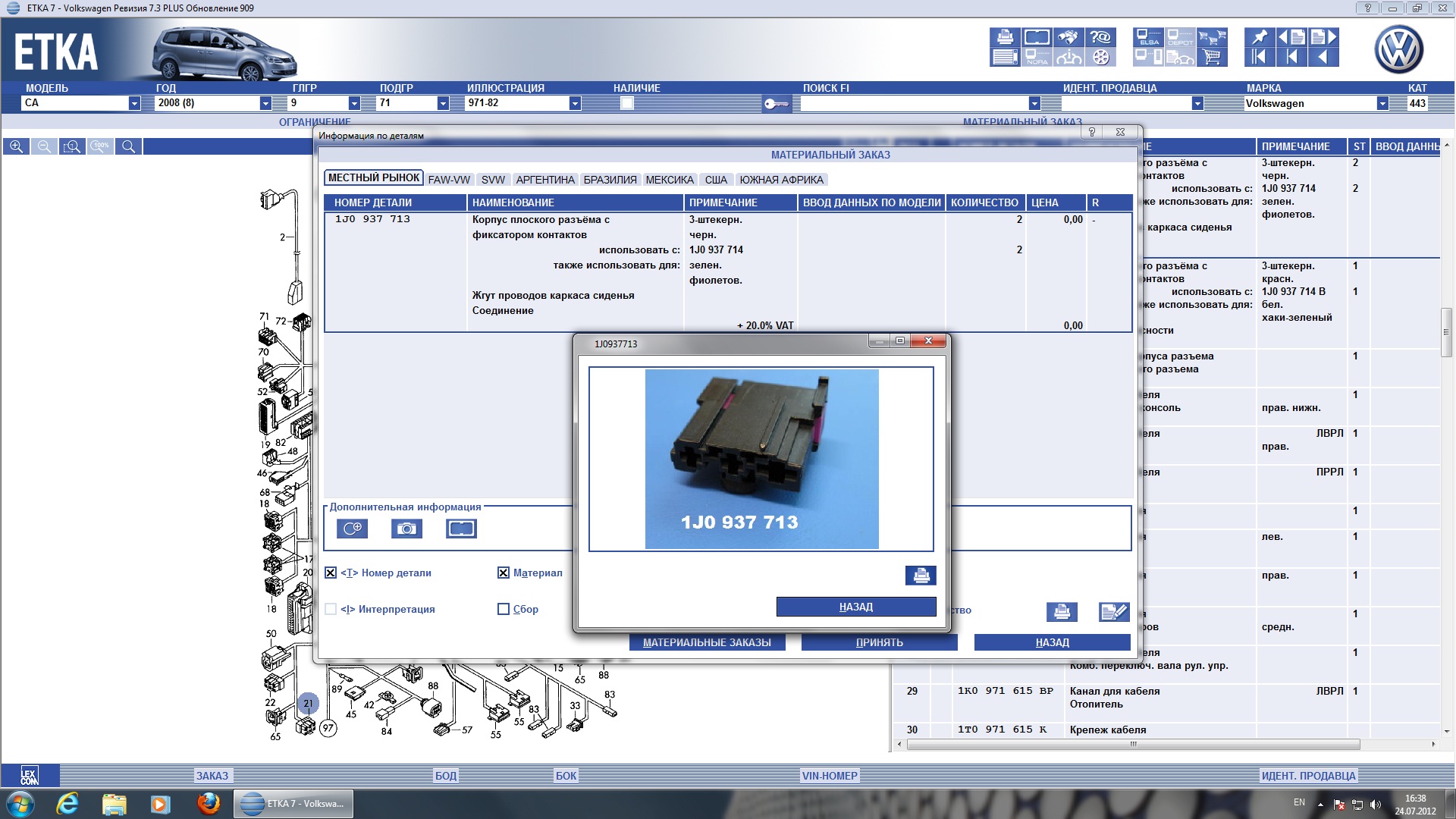Click the ПОИСК FI search input field
Screen dimensions: 1456x819
[x=915, y=103]
